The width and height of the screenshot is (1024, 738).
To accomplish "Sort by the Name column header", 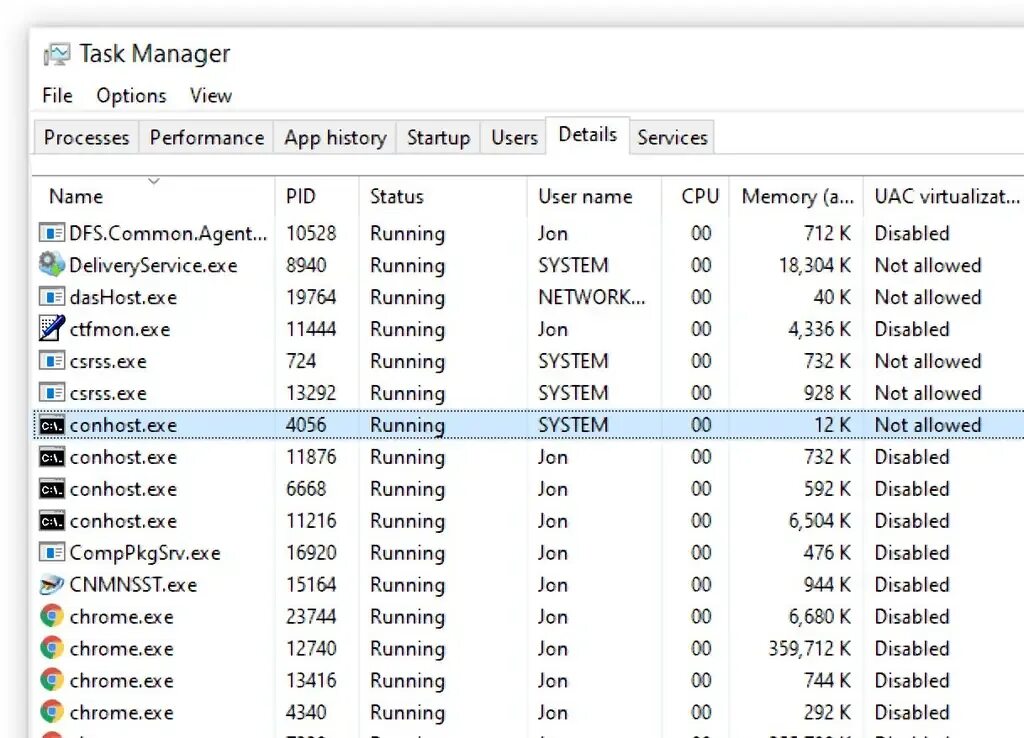I will 153,197.
